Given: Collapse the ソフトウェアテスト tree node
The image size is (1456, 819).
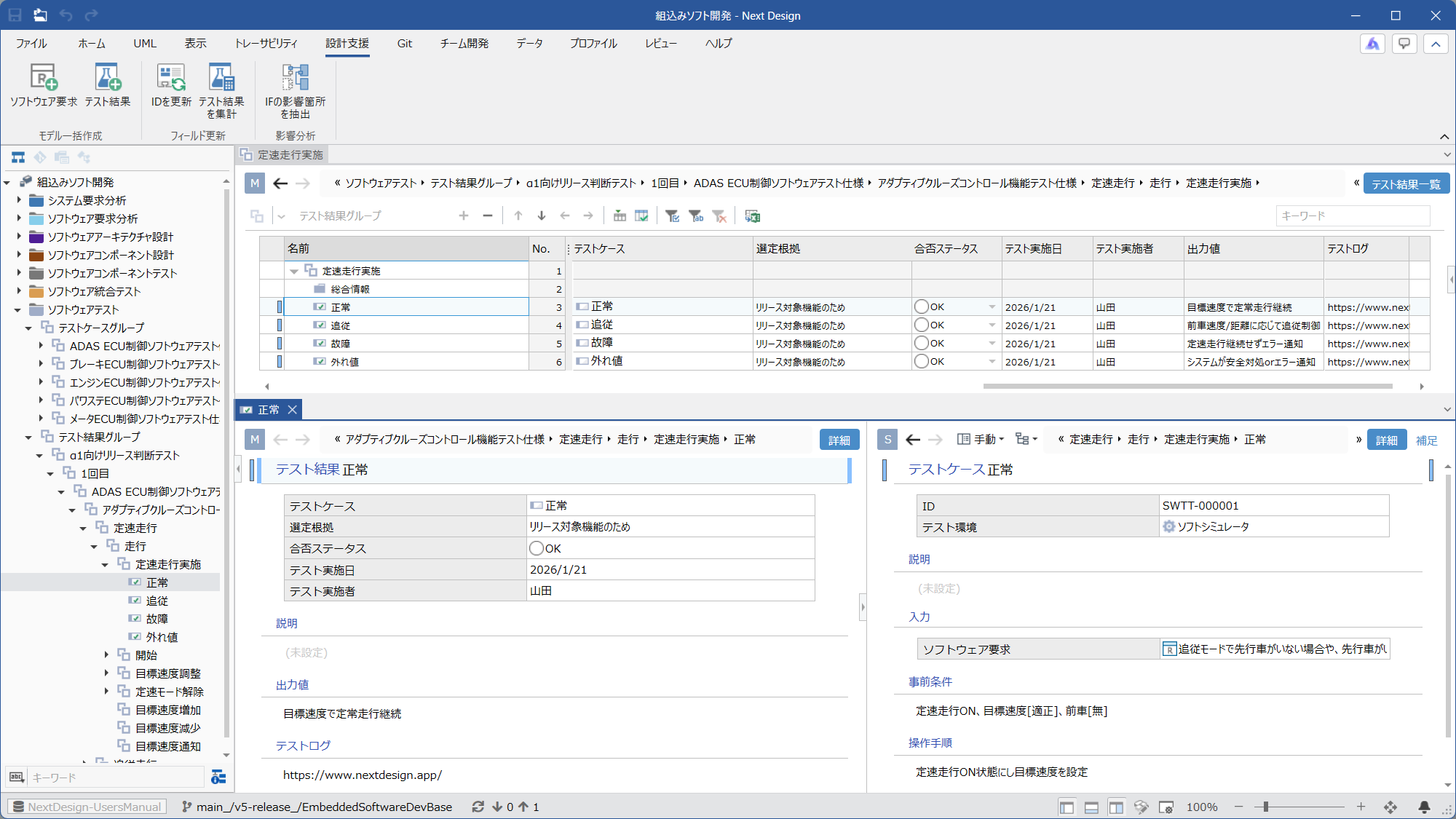Looking at the screenshot, I should pos(19,309).
